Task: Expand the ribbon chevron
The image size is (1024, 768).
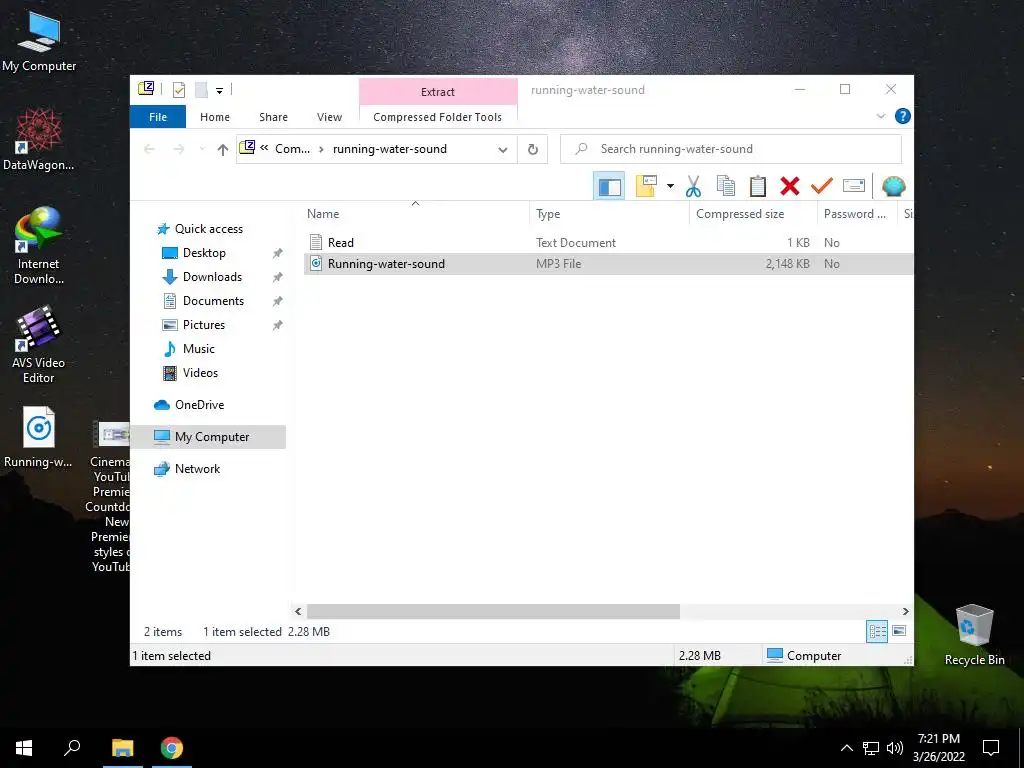Action: click(880, 116)
